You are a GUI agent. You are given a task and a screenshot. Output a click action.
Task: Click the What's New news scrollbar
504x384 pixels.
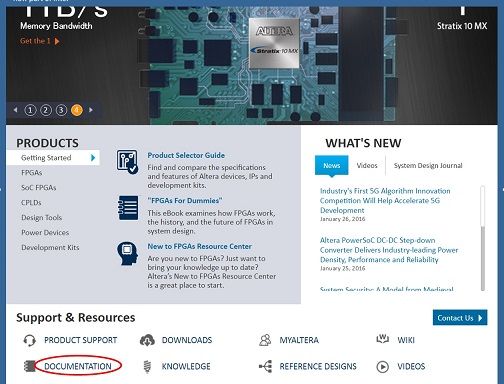(482, 238)
